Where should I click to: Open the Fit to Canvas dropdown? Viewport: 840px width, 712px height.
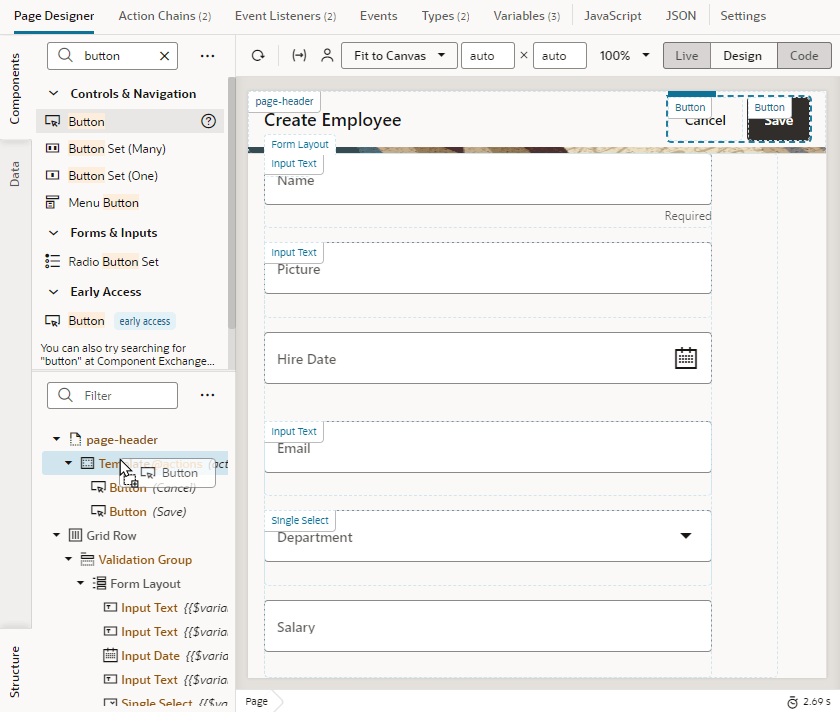point(398,55)
